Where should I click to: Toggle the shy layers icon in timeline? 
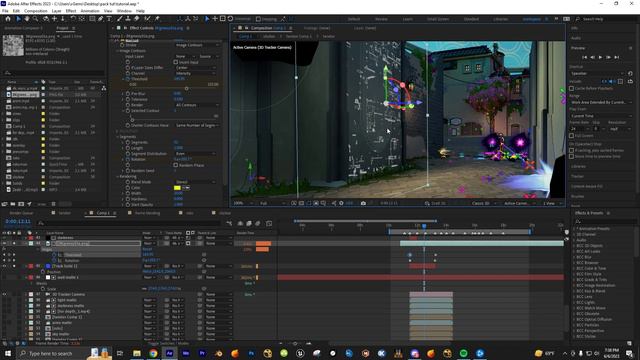point(240,223)
